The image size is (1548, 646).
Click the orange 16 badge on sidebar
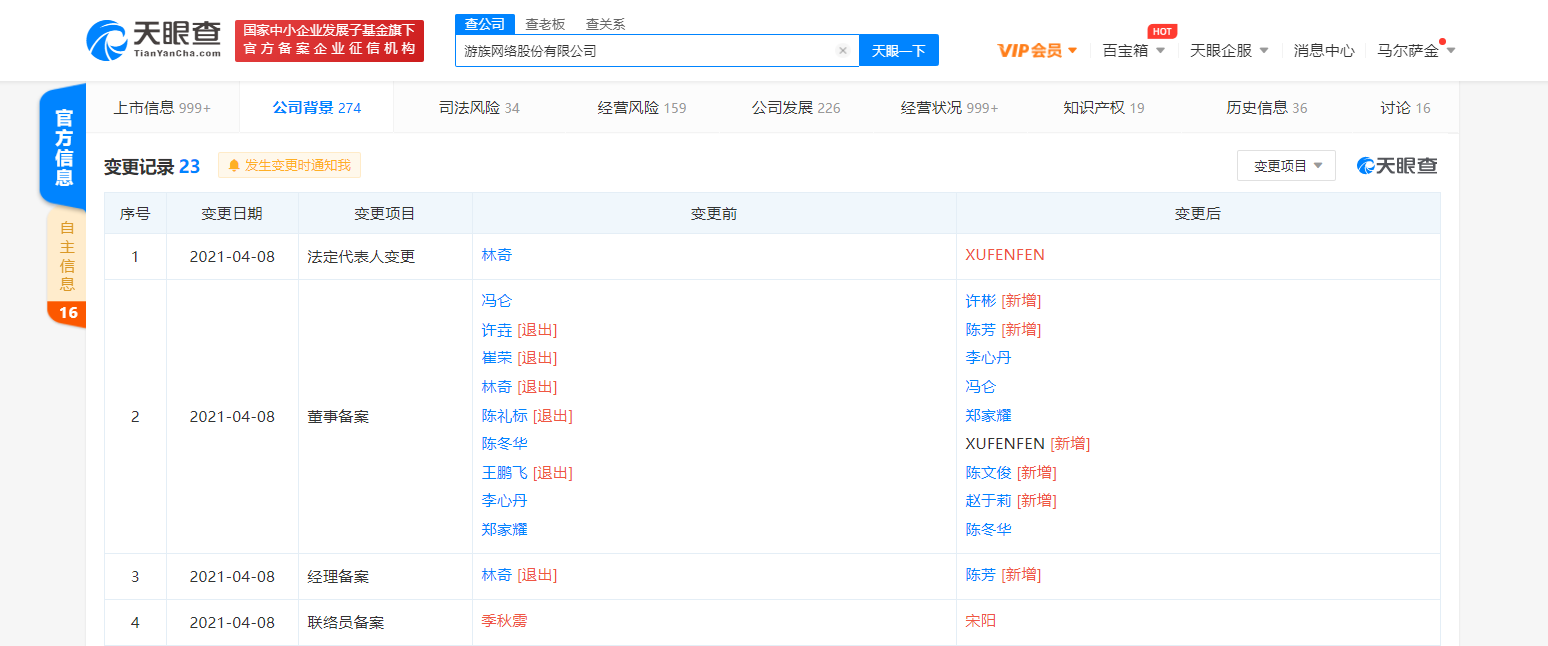pyautogui.click(x=67, y=313)
